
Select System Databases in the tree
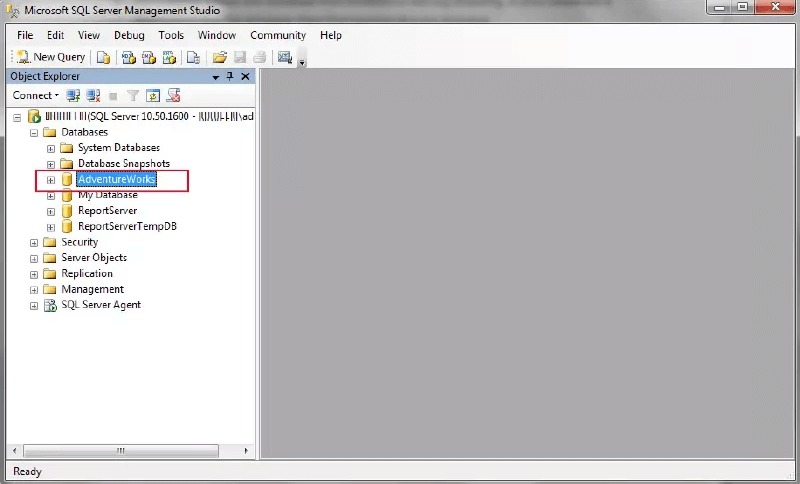click(119, 148)
